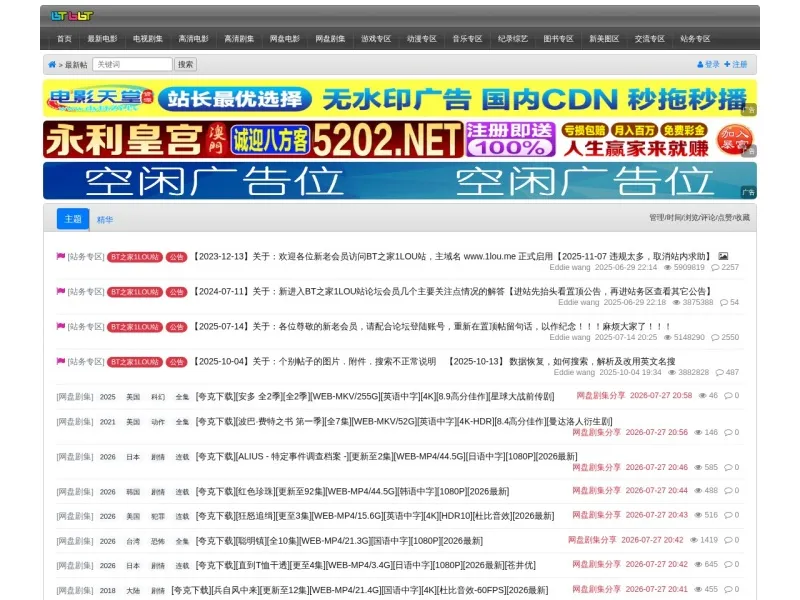Select the 主题 tab
The width and height of the screenshot is (800, 600).
(73, 219)
